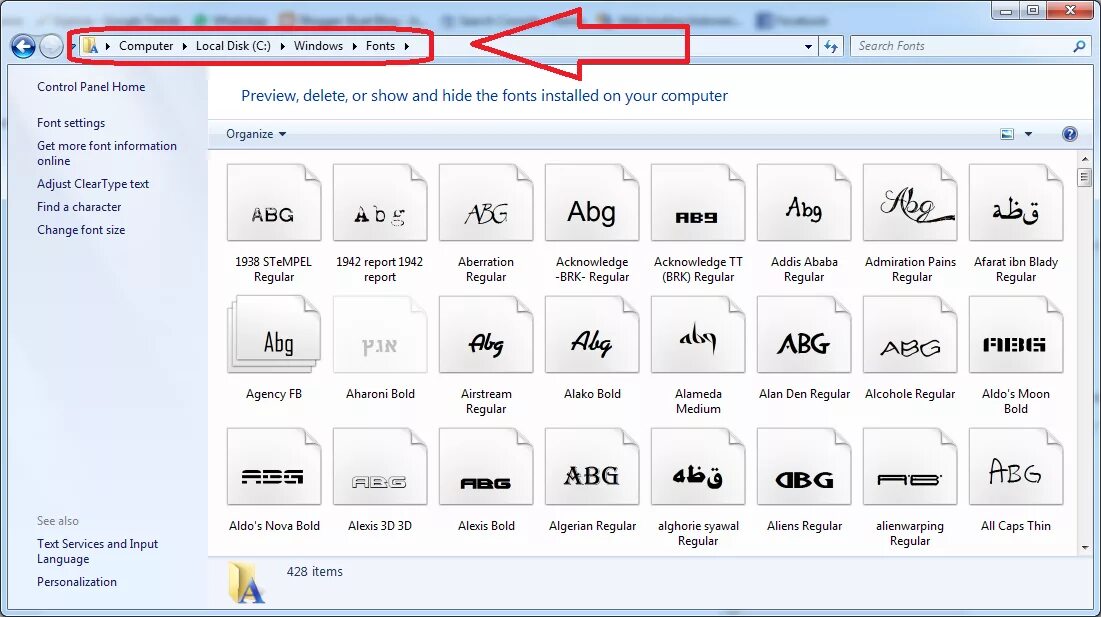Go to Local Disk (C:) in breadcrumb

(x=233, y=46)
